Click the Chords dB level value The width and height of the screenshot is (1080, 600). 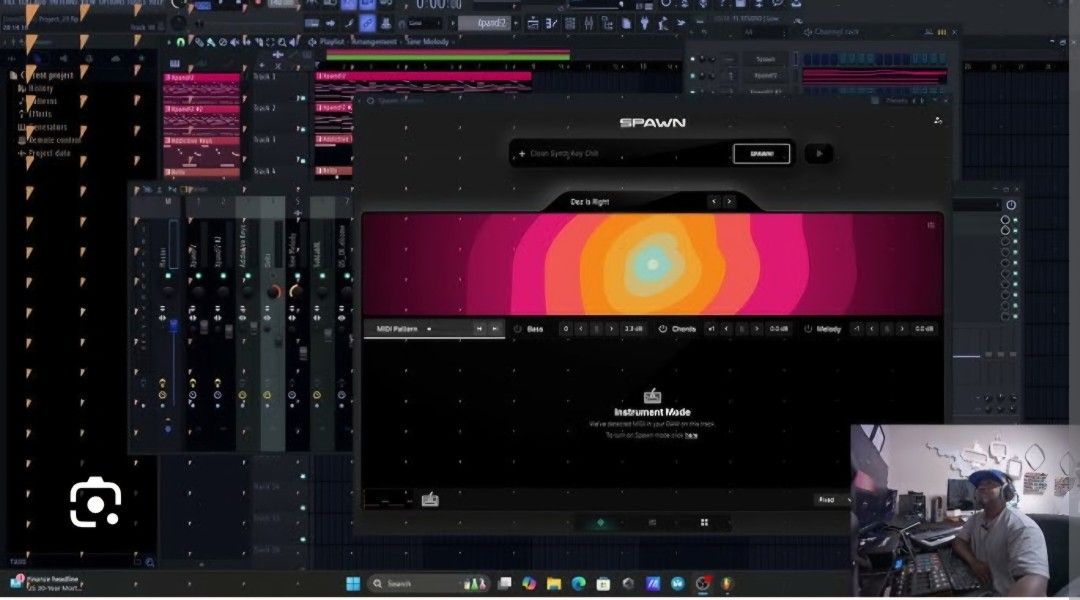coord(778,329)
